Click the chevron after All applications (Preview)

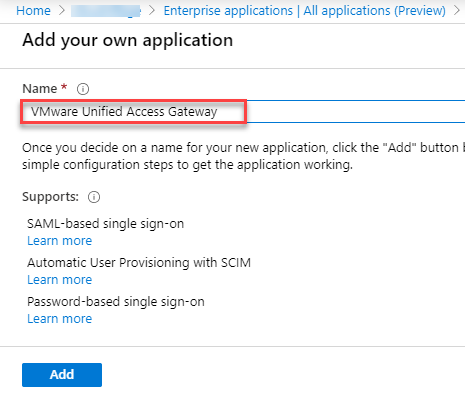(x=457, y=11)
